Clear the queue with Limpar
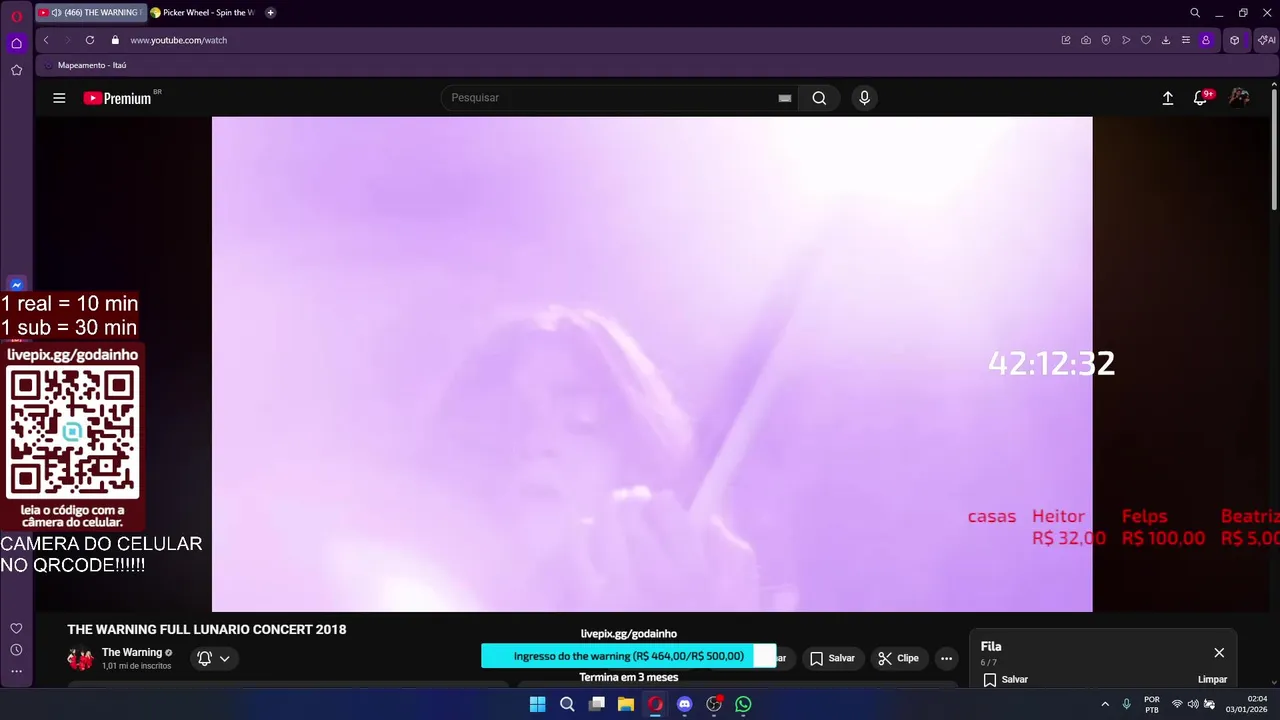1280x720 pixels. [x=1212, y=679]
